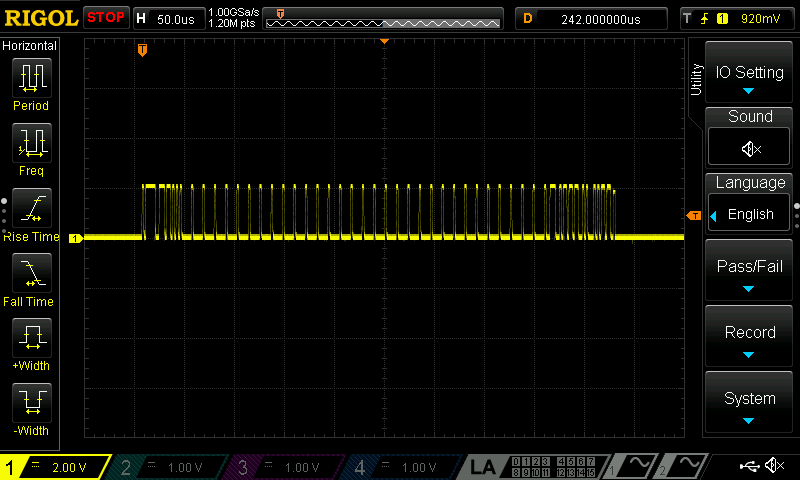Image resolution: width=800 pixels, height=480 pixels.
Task: Click the LA digital channels 0-15 grid
Action: click(553, 467)
